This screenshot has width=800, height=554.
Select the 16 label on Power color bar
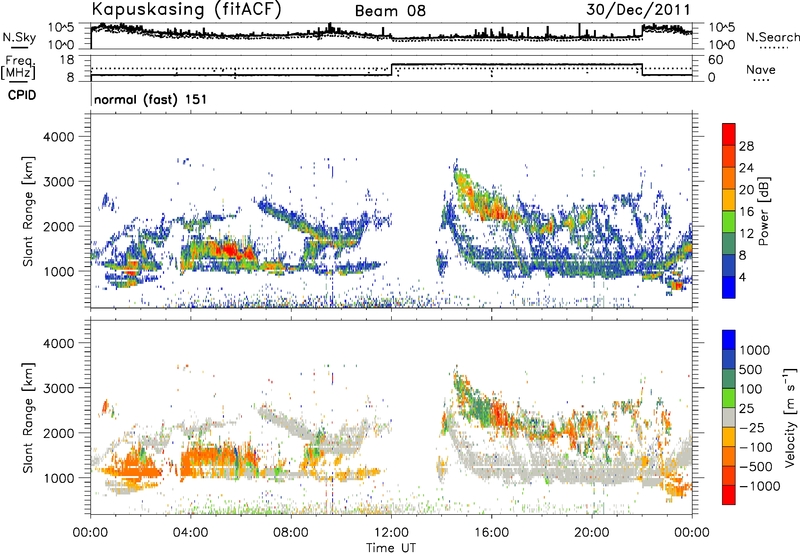tap(746, 212)
